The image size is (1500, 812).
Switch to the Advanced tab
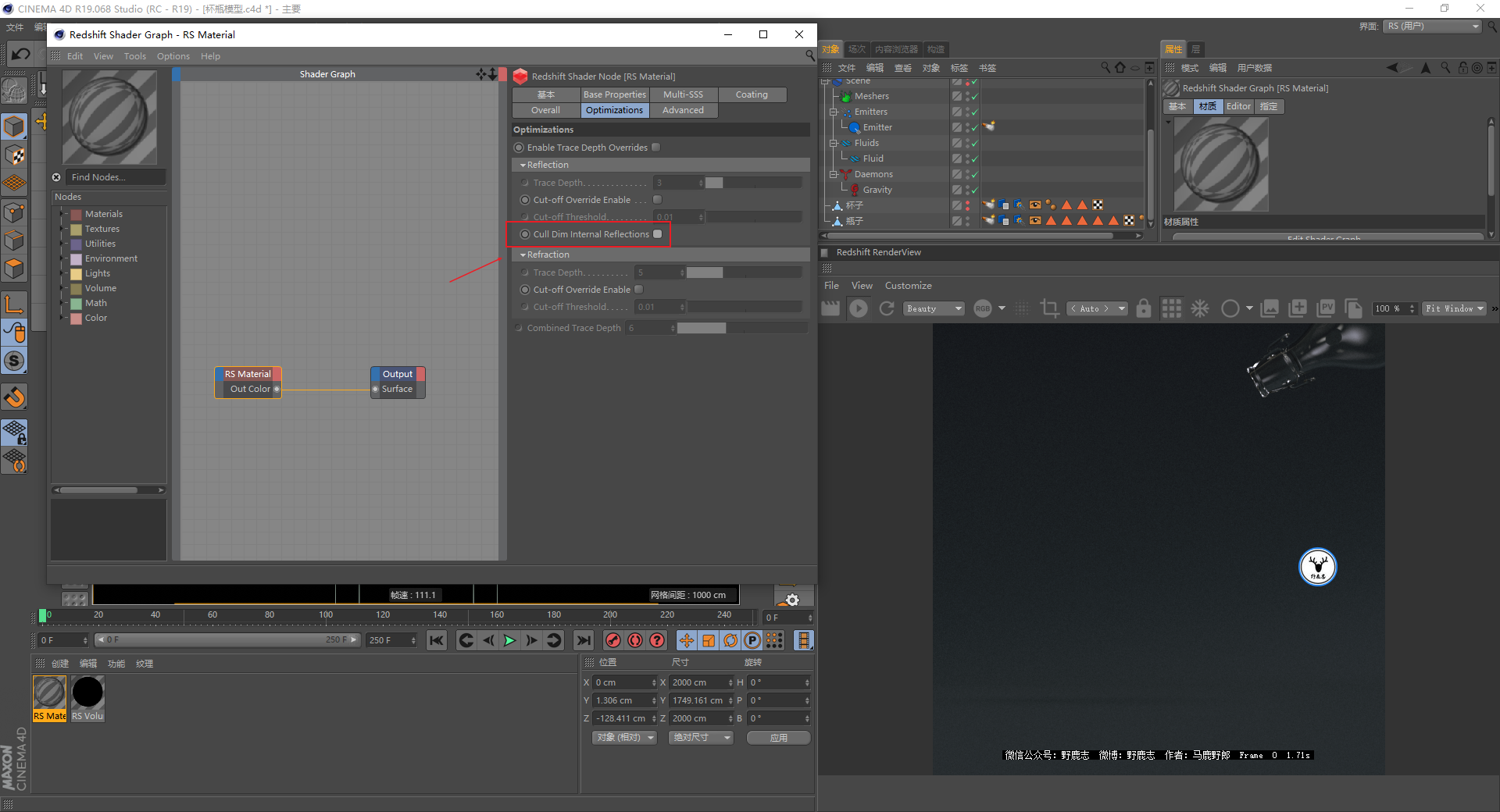click(683, 110)
